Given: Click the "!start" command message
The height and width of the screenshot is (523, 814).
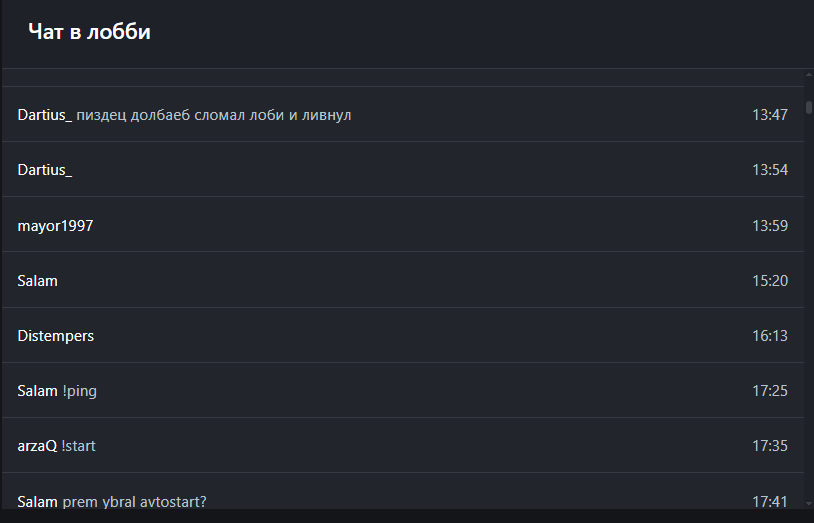Looking at the screenshot, I should 78,446.
